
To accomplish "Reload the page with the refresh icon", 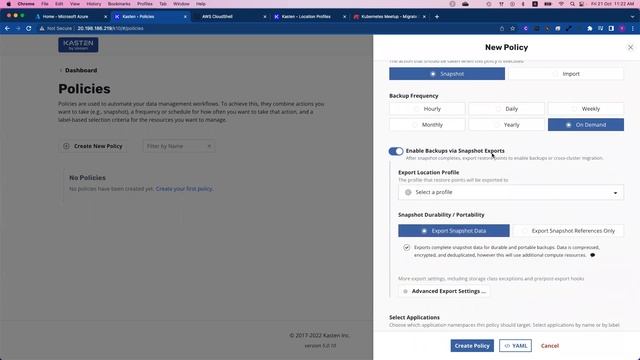I will click(x=29, y=29).
